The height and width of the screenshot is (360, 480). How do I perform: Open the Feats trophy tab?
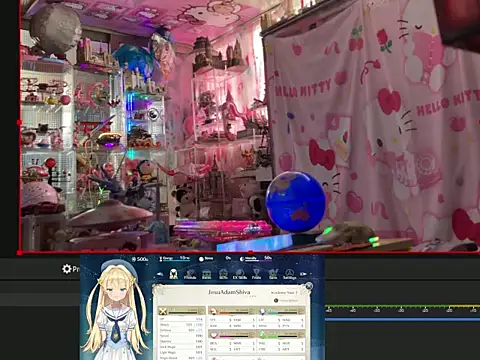point(256,274)
